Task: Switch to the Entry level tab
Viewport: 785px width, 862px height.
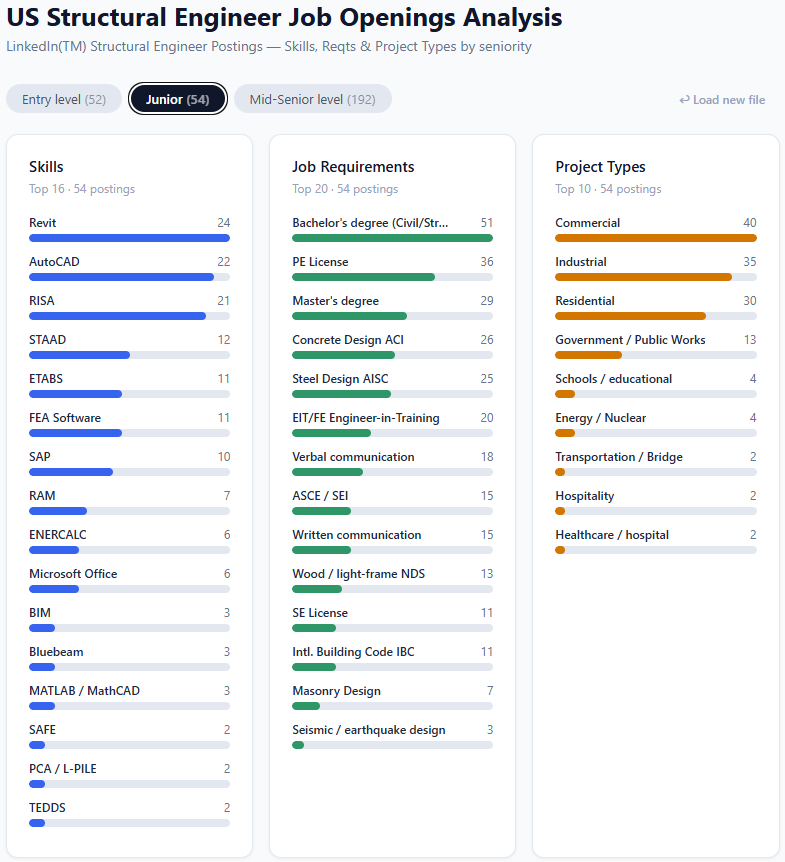Action: [64, 99]
